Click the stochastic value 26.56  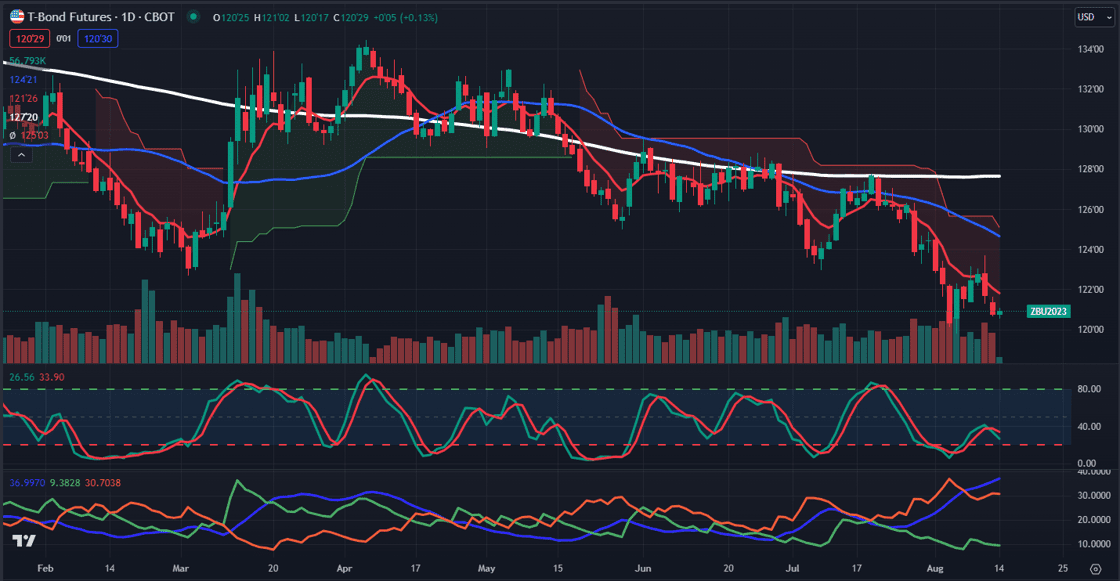(x=21, y=377)
